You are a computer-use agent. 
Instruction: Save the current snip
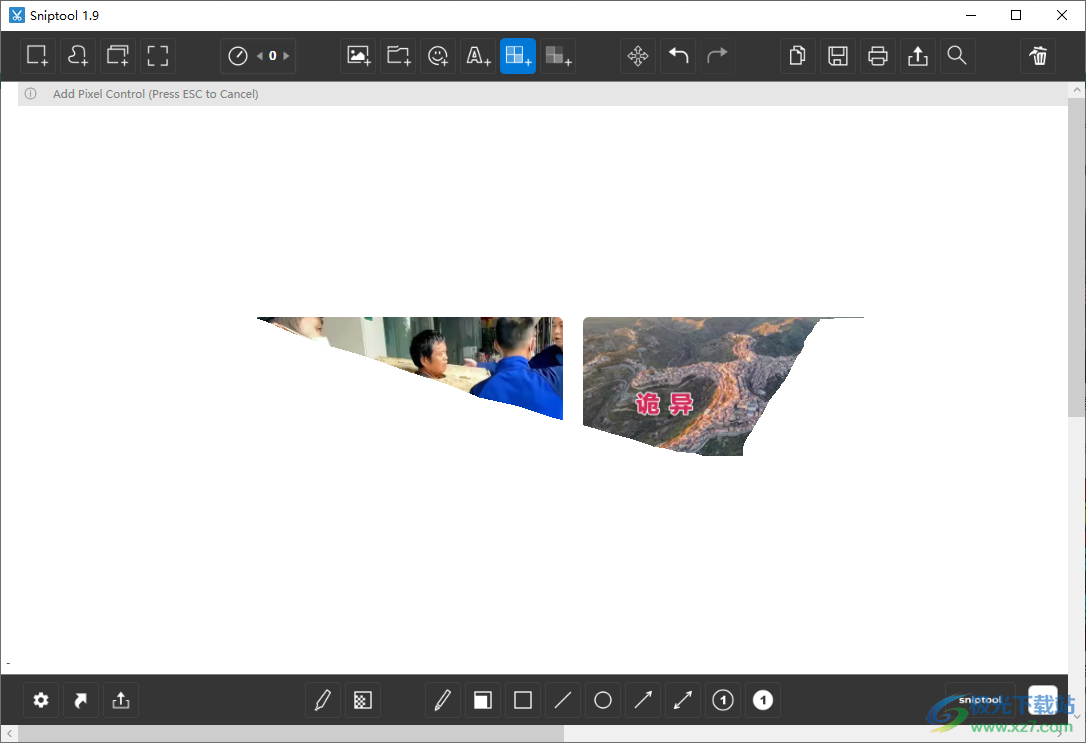pyautogui.click(x=838, y=55)
